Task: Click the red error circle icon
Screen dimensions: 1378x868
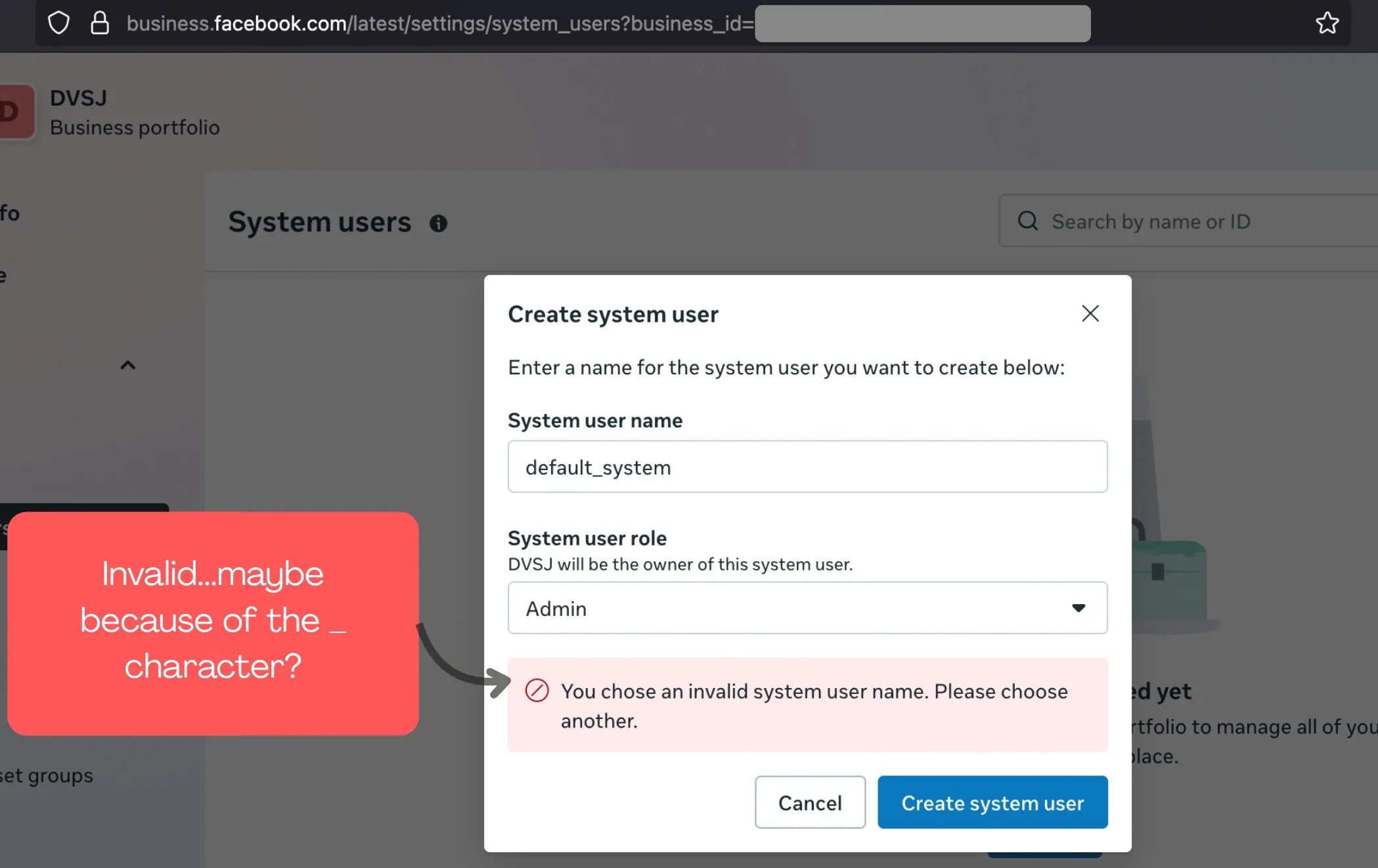Action: click(x=537, y=691)
